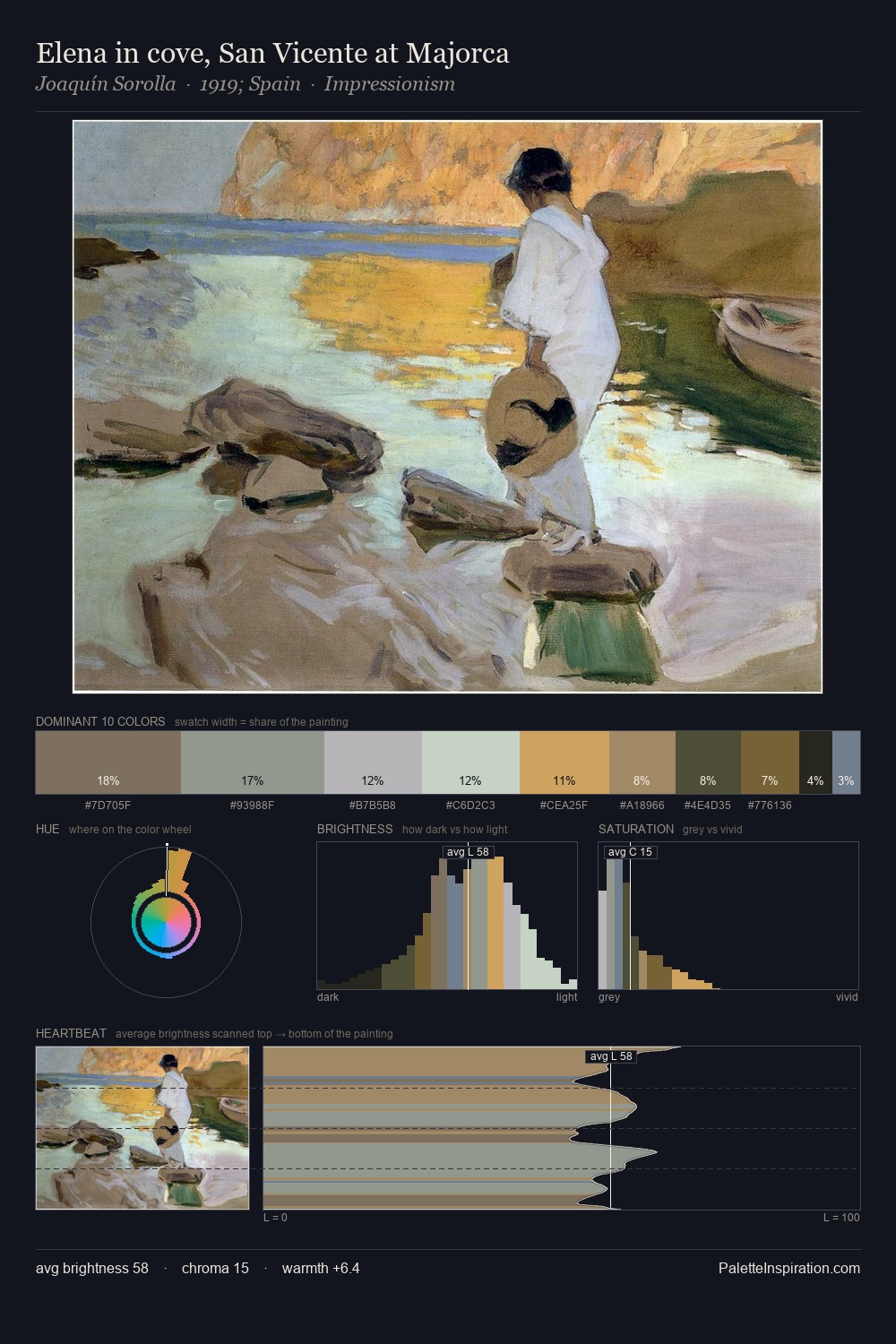
Task: Click the 'L = 0' axis label
Action: click(x=275, y=1218)
